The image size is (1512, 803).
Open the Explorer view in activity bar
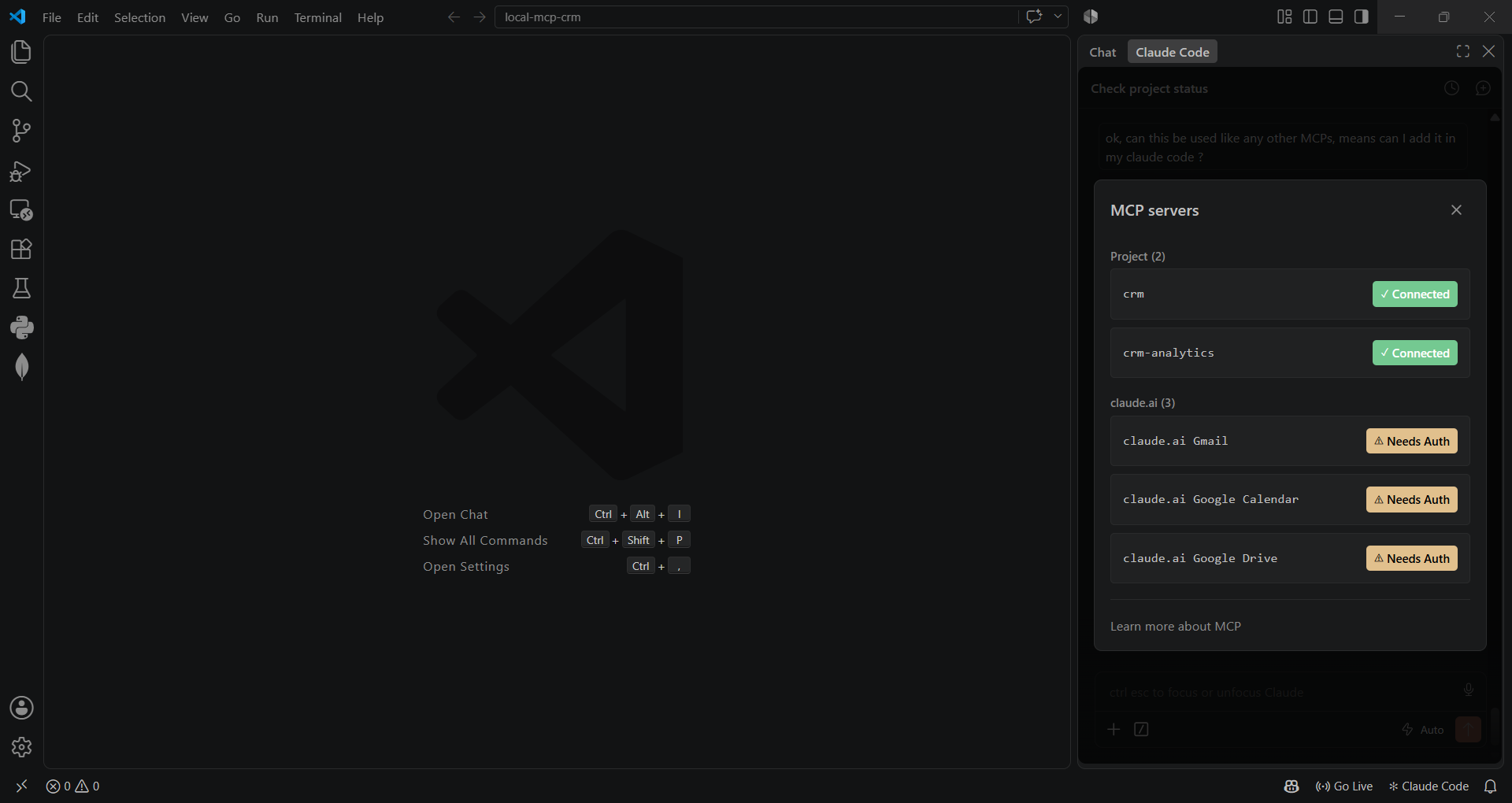[21, 52]
